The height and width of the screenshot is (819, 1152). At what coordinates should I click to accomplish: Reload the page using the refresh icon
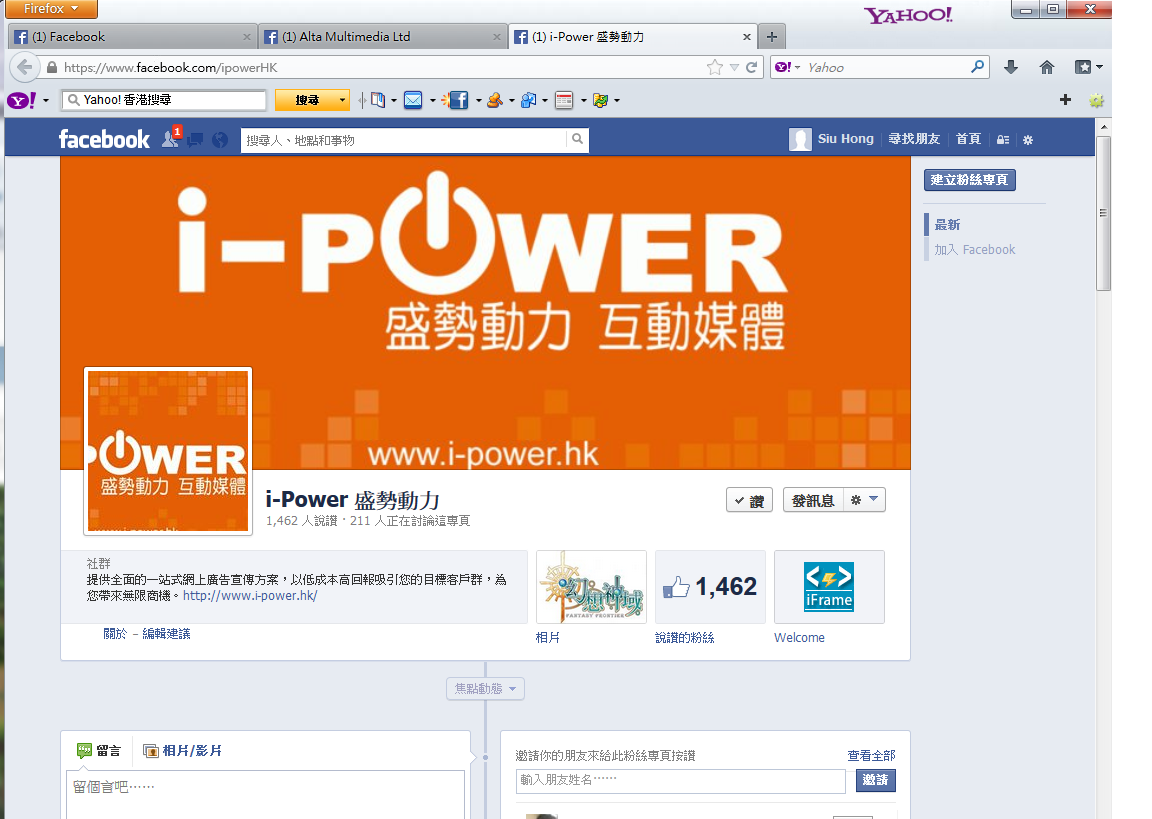click(752, 68)
